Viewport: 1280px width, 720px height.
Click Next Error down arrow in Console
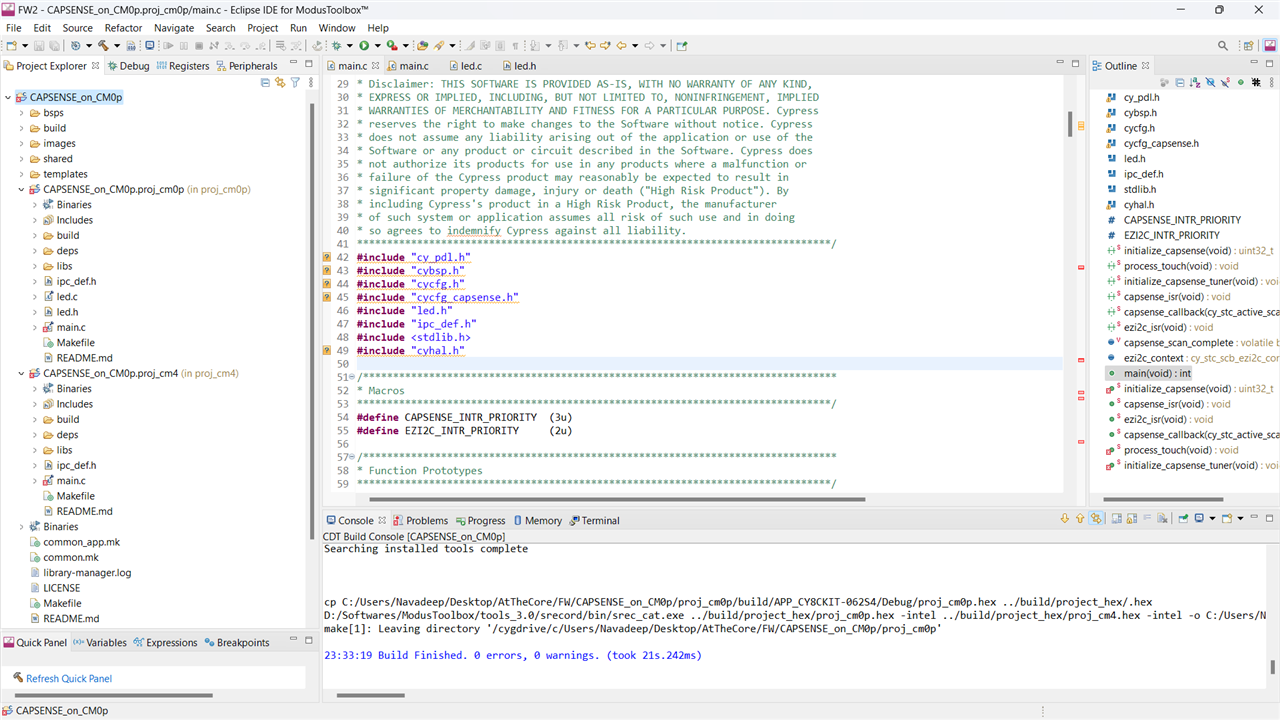click(x=1065, y=519)
